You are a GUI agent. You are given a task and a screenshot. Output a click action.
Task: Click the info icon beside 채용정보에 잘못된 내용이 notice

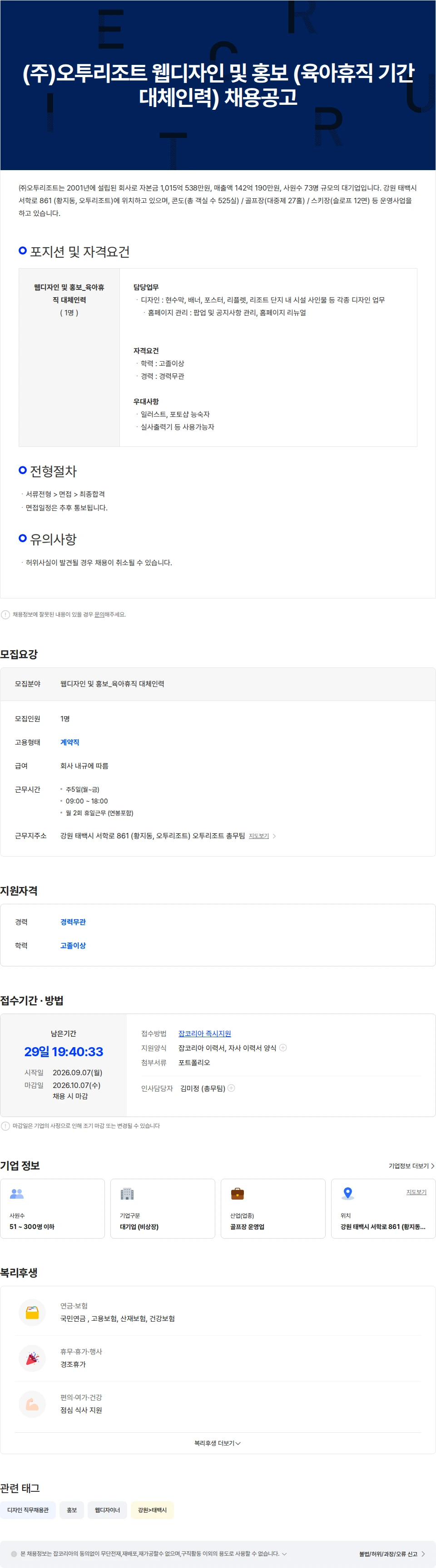click(x=5, y=614)
